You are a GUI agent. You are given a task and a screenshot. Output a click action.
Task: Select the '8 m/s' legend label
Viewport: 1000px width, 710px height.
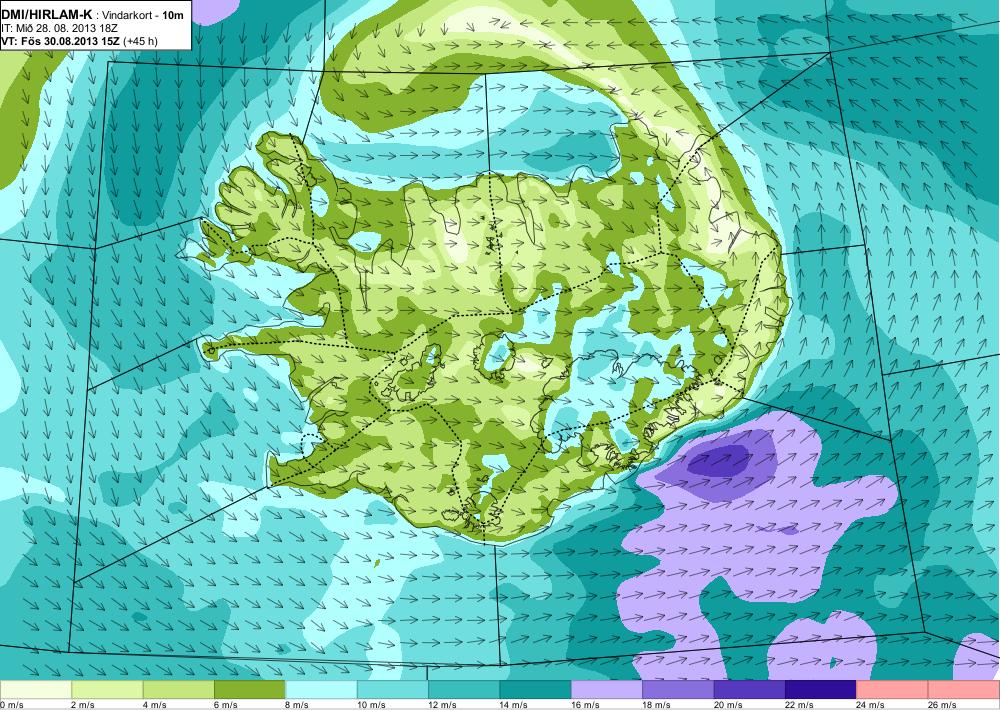pyautogui.click(x=297, y=705)
